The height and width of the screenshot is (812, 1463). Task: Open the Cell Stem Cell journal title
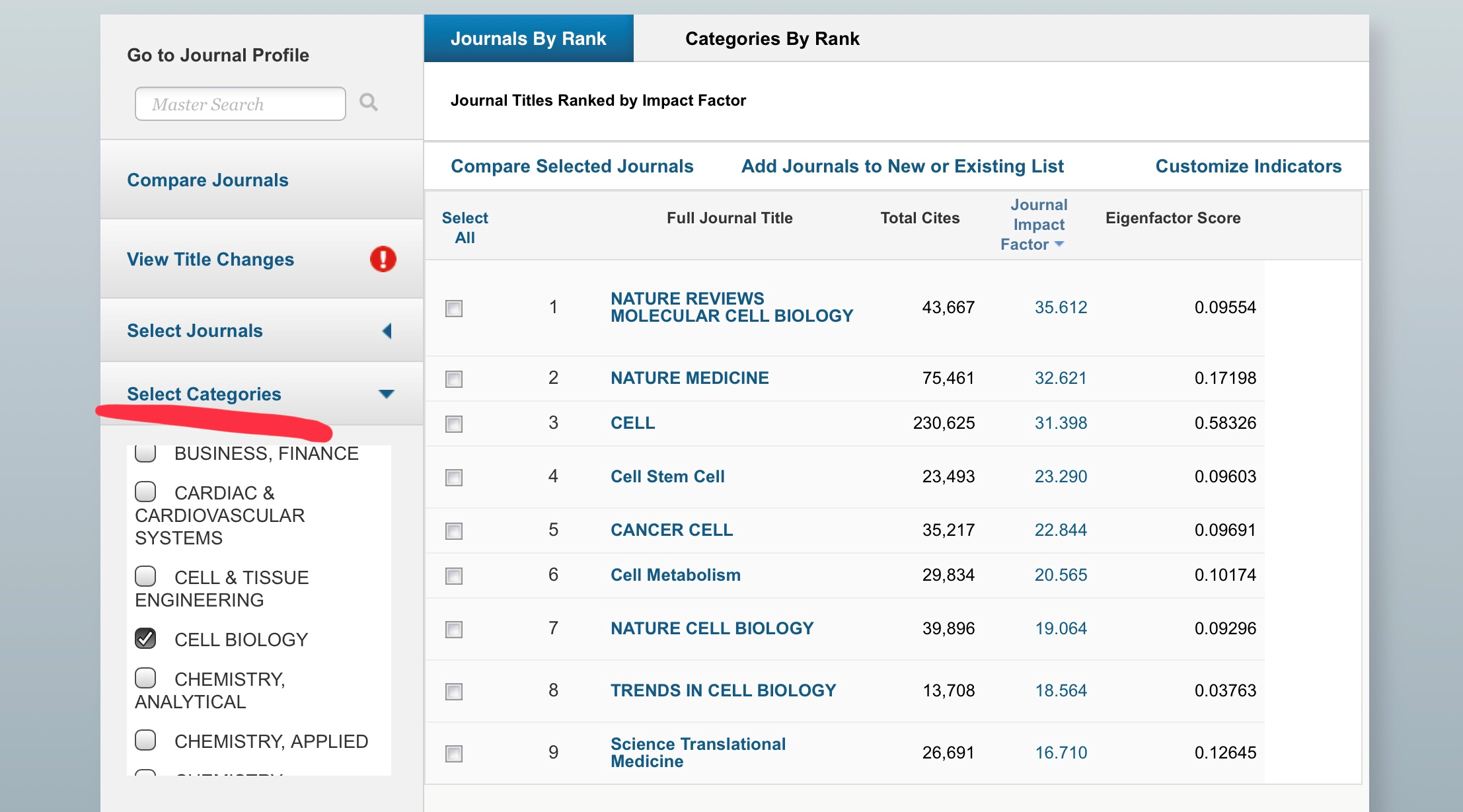click(x=667, y=476)
